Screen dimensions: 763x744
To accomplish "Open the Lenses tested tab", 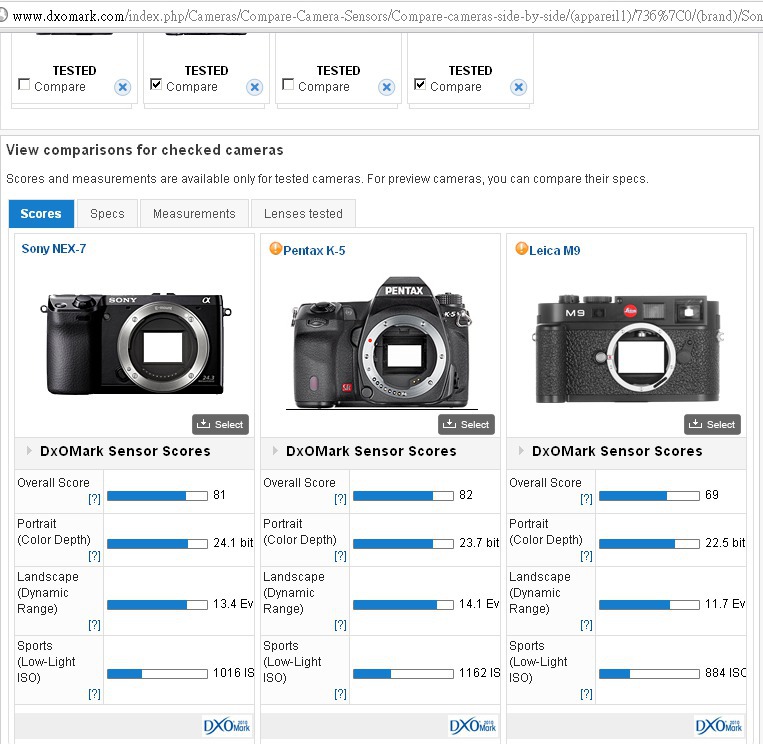I will 303,214.
